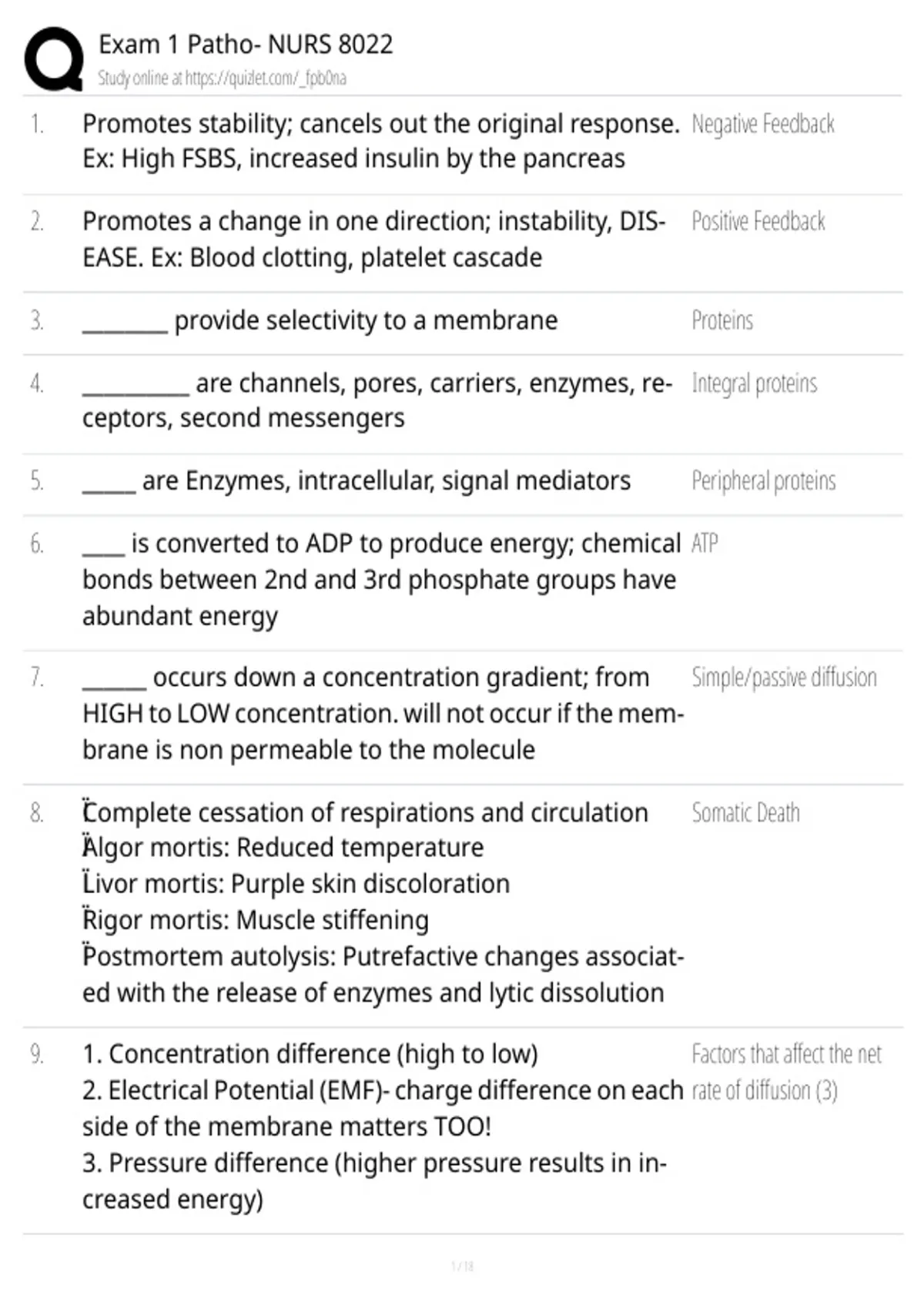Select the ATP answer term
Viewport: 924px width, 1309px height.
[705, 544]
